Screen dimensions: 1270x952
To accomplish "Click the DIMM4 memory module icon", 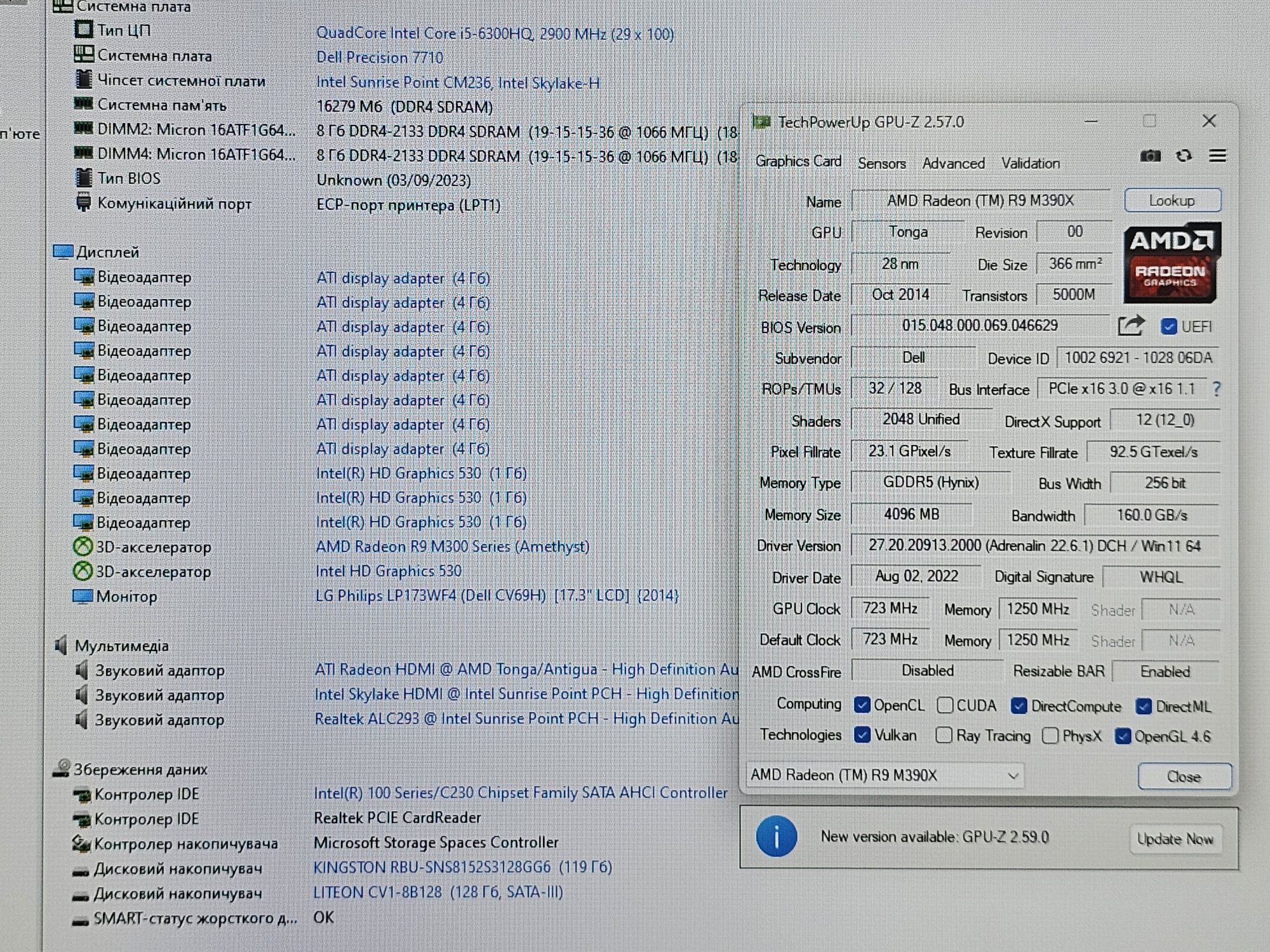I will [x=84, y=153].
